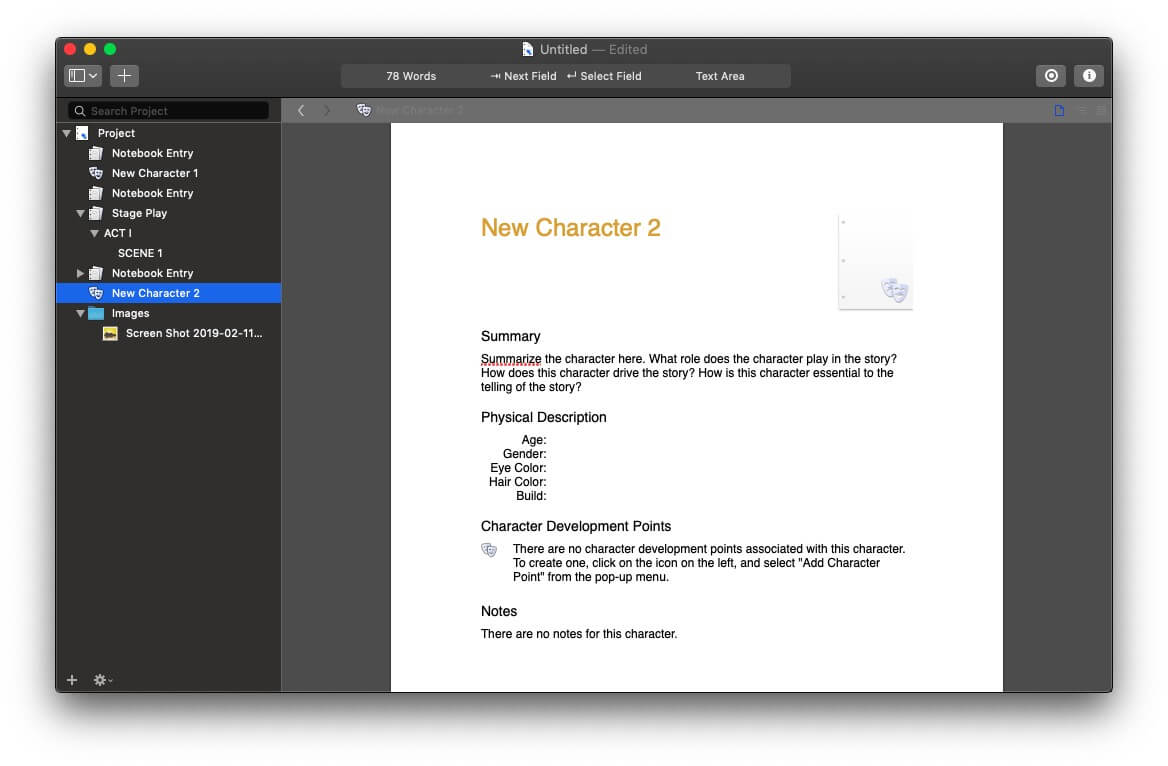1168x766 pixels.
Task: Select the first Notebook Entry under Project
Action: coord(168,153)
